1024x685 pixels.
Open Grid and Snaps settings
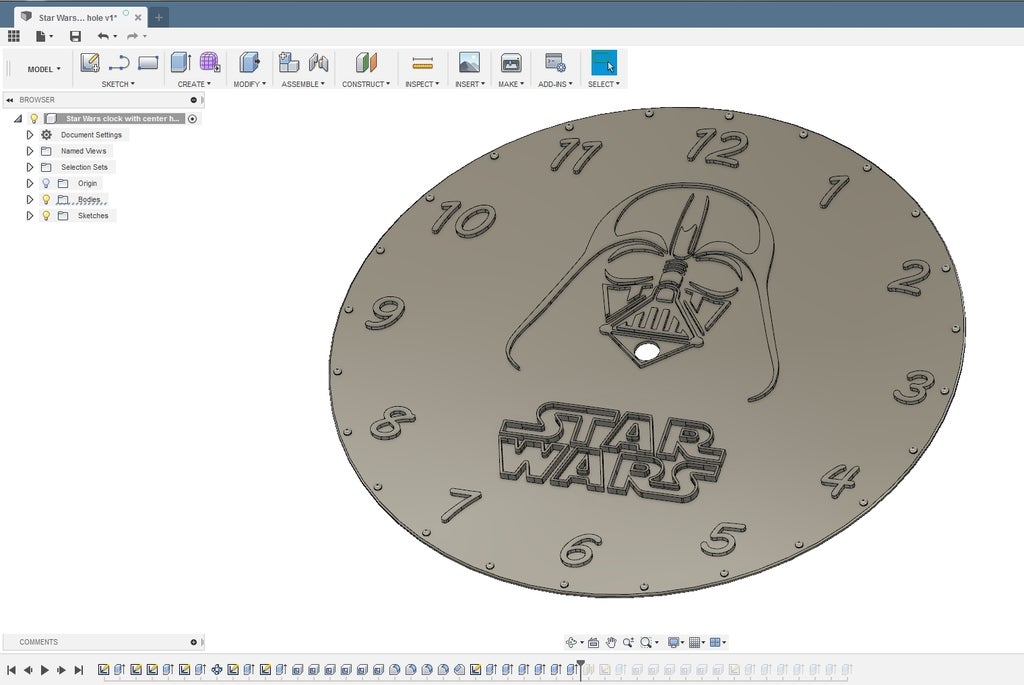(695, 643)
